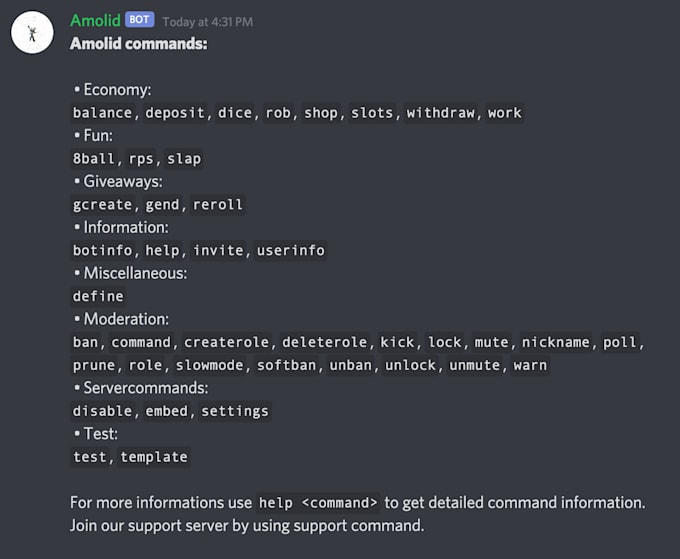The image size is (680, 559).
Task: Click the settings command under Servercommands
Action: click(x=235, y=411)
